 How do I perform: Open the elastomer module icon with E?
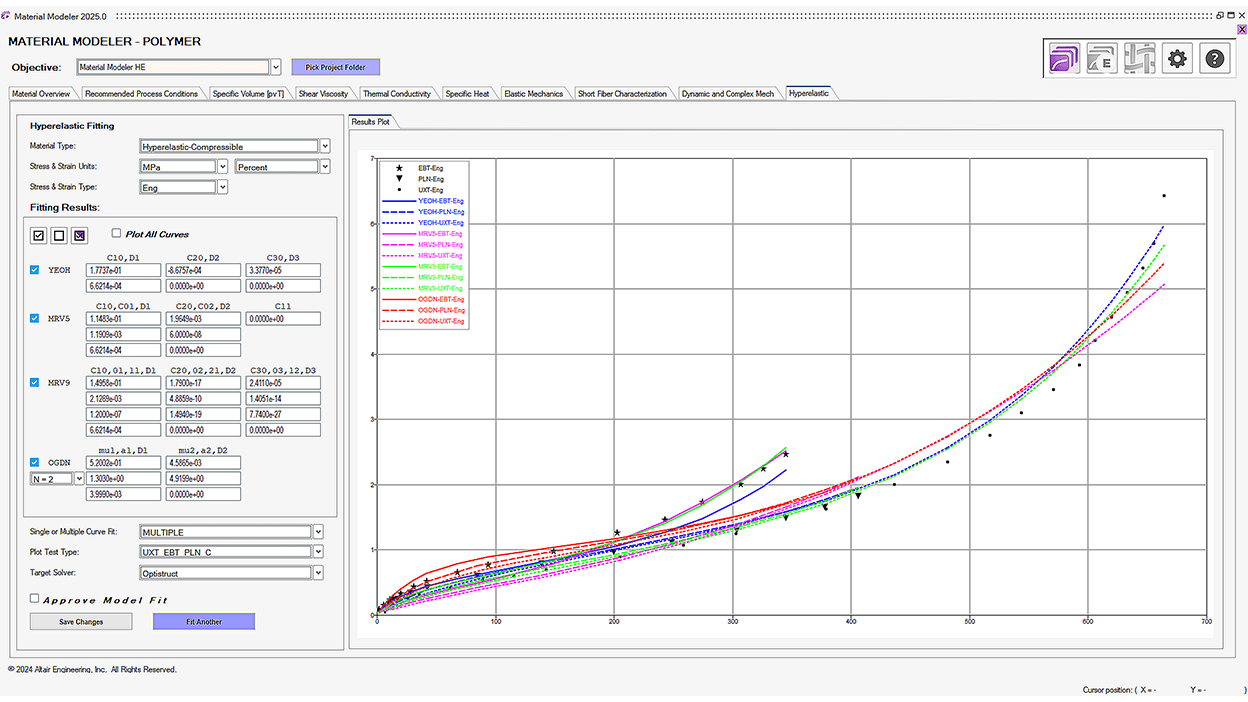(x=1102, y=59)
